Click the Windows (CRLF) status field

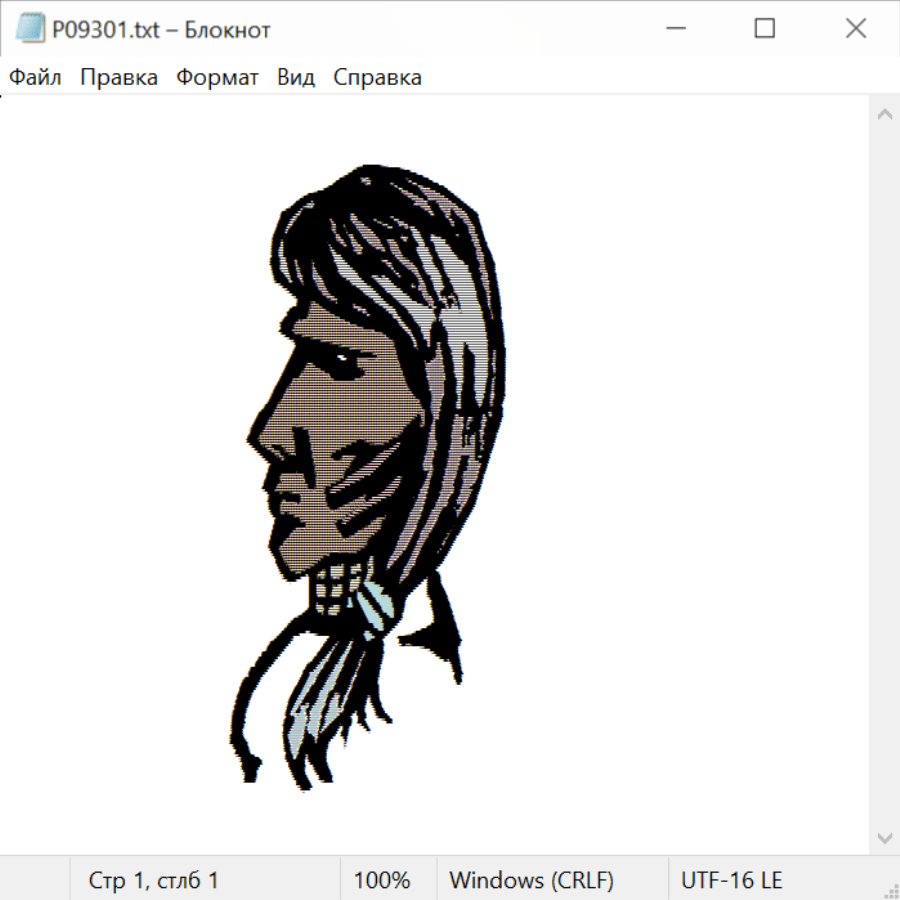(531, 881)
